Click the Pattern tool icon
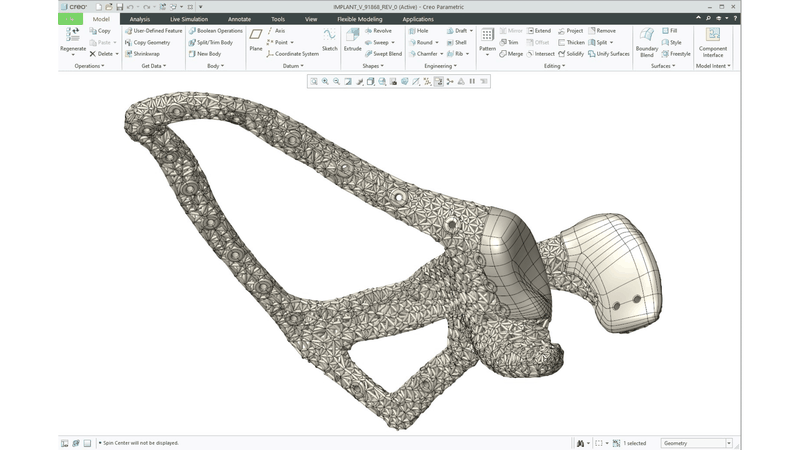800x450 pixels. pyautogui.click(x=487, y=35)
